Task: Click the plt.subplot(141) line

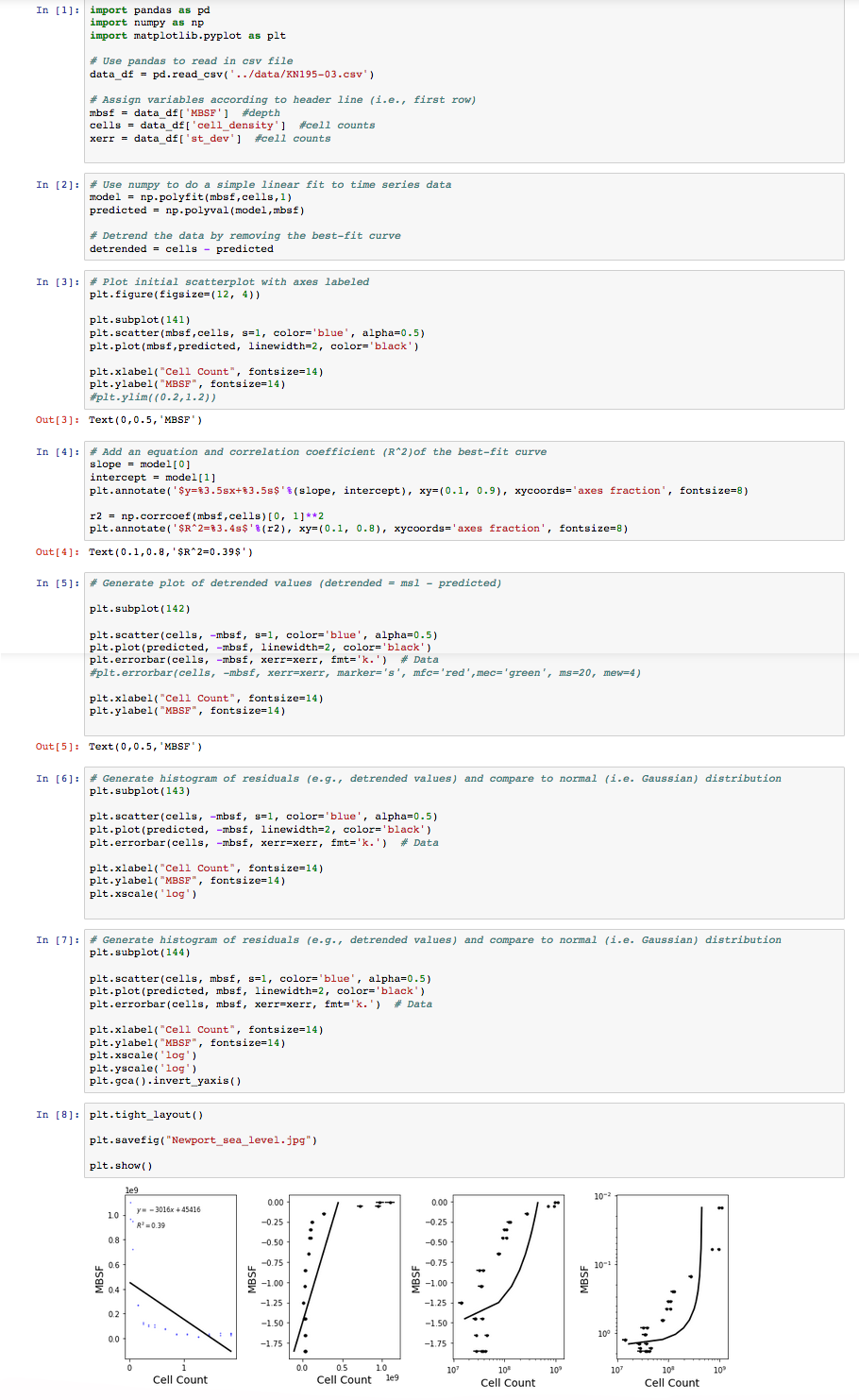Action: point(140,320)
